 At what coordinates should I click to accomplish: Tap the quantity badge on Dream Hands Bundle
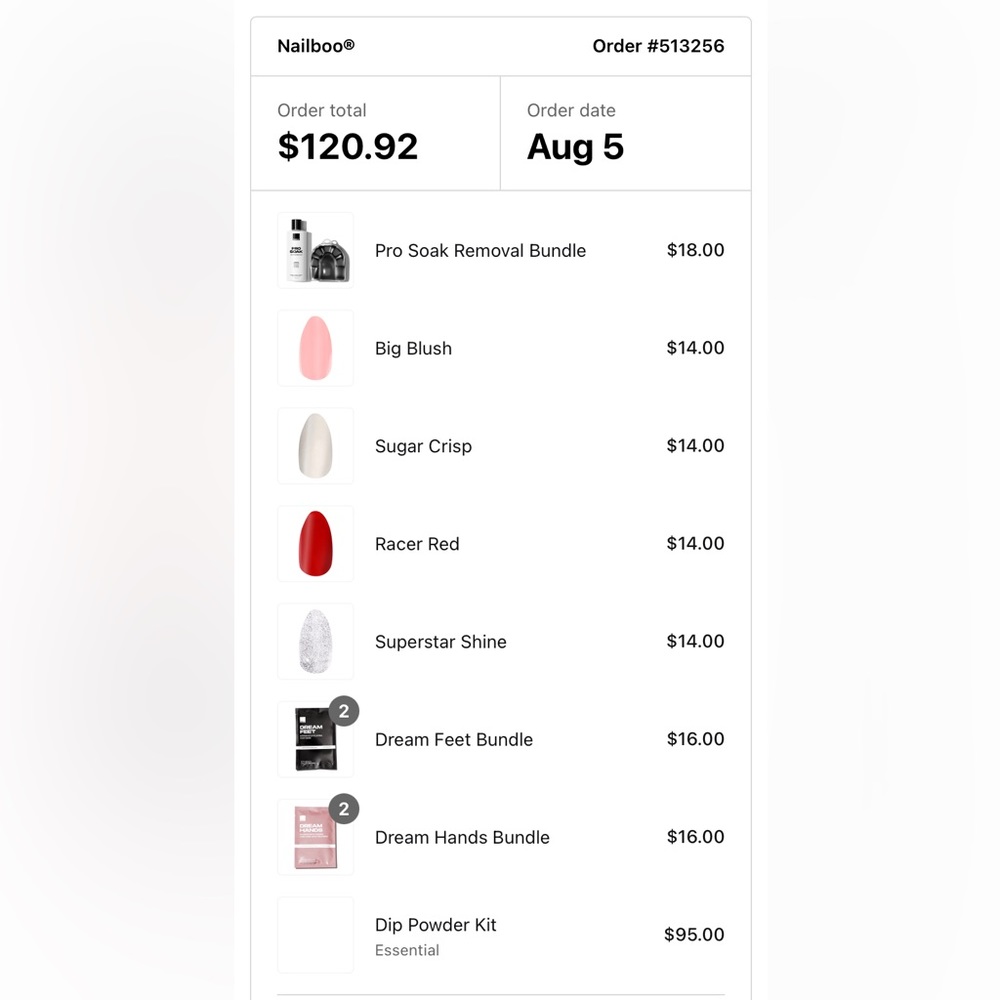pyautogui.click(x=343, y=809)
